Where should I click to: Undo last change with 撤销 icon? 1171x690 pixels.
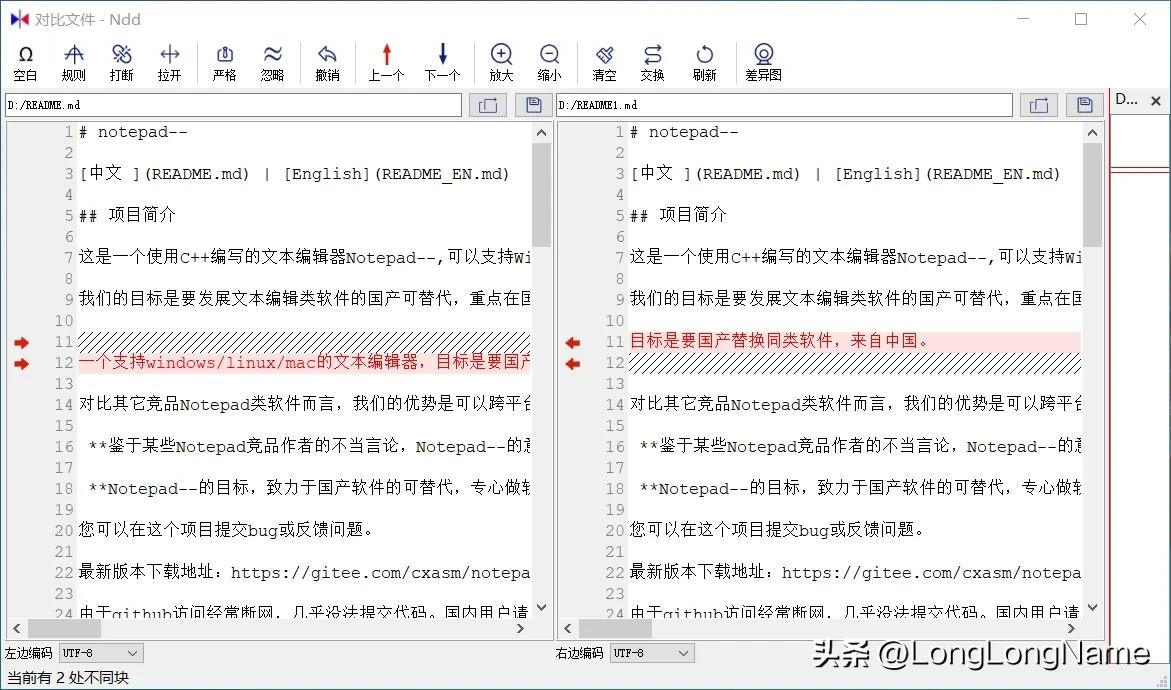pyautogui.click(x=328, y=60)
